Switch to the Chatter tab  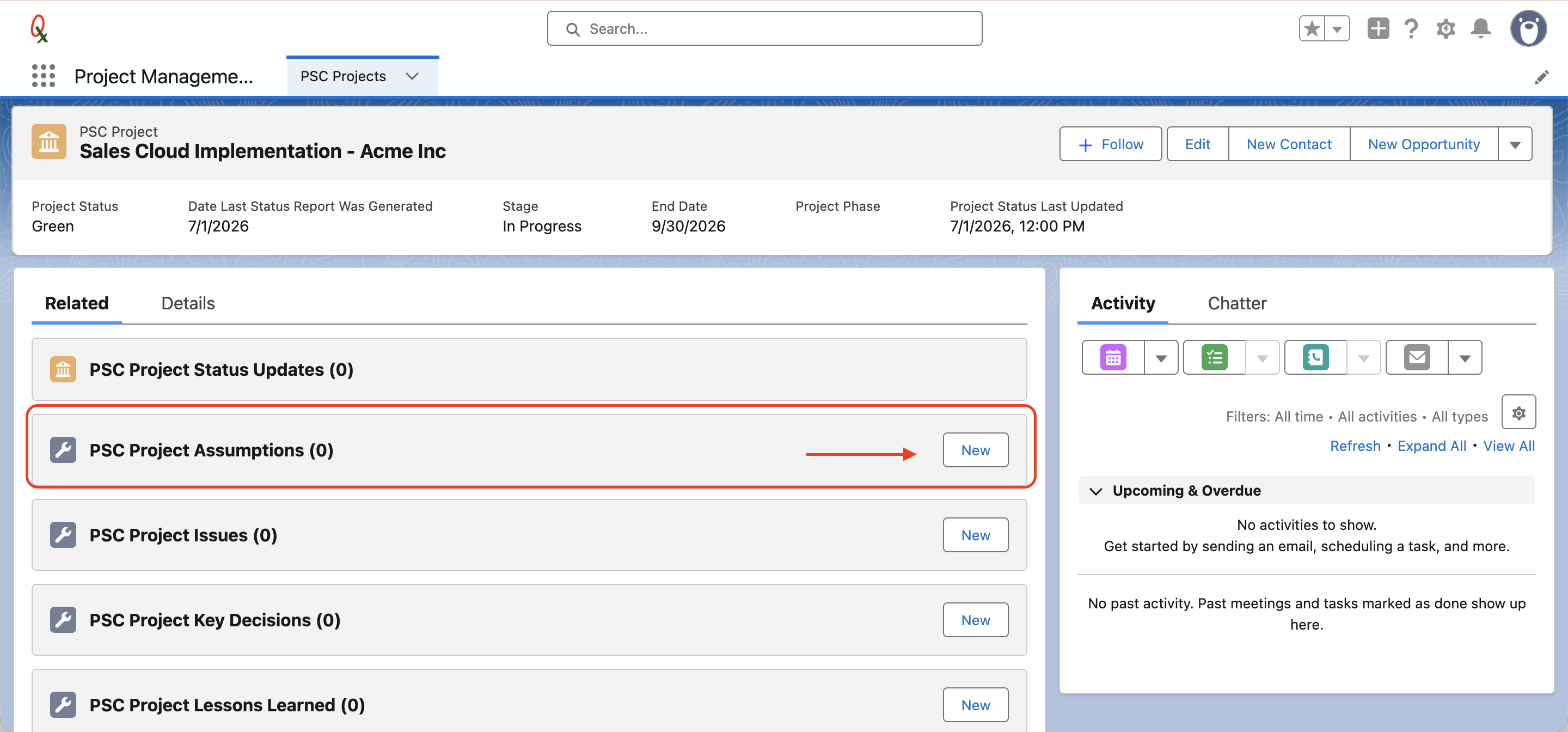point(1237,303)
